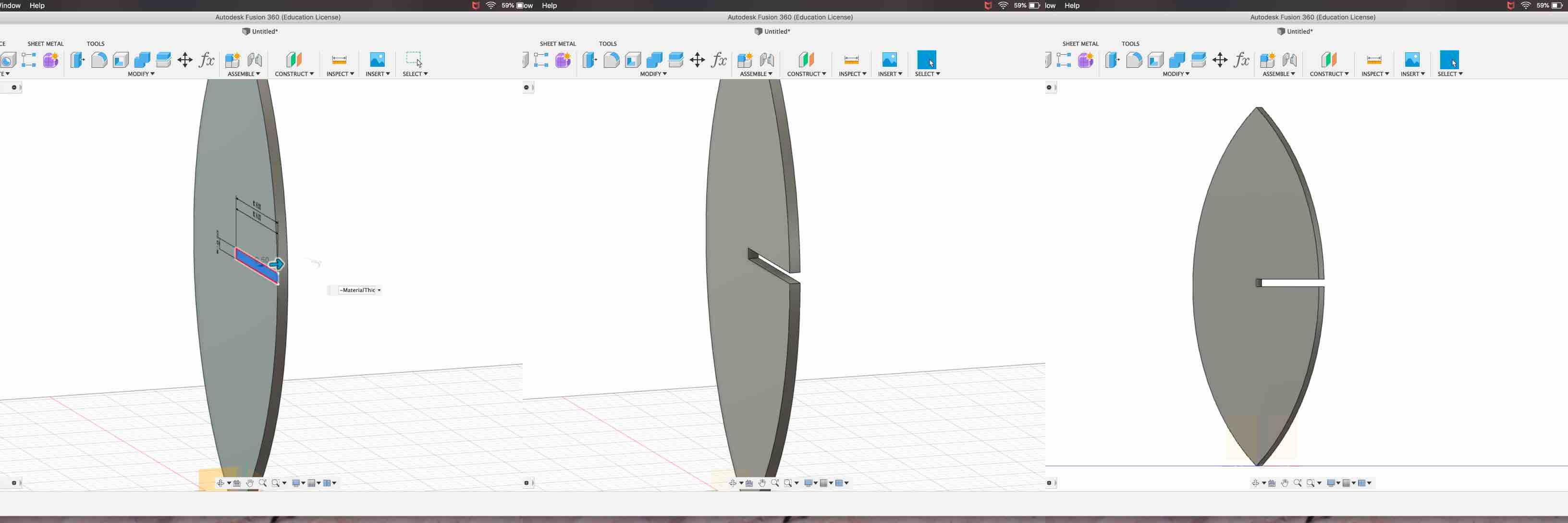This screenshot has height=523, width=1568.
Task: Expand MODIFY dropdown in left window
Action: pyautogui.click(x=141, y=74)
